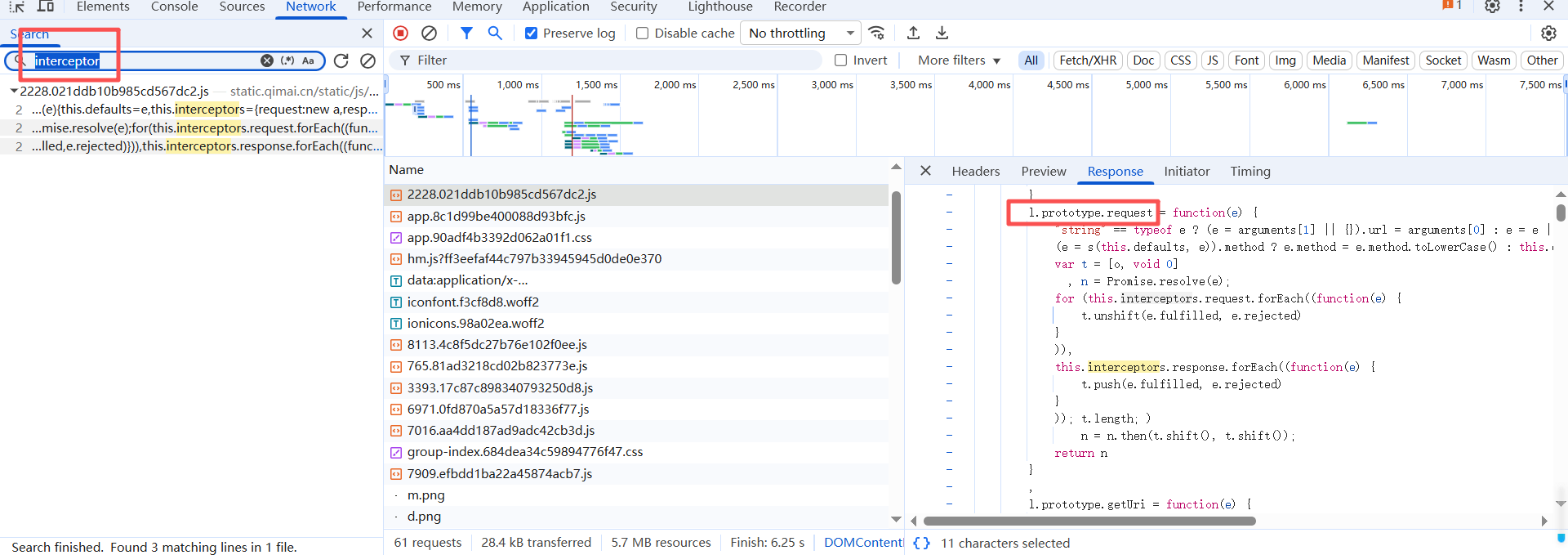The image size is (1568, 555).
Task: Click the DOMContentLoaded status link
Action: point(863,543)
